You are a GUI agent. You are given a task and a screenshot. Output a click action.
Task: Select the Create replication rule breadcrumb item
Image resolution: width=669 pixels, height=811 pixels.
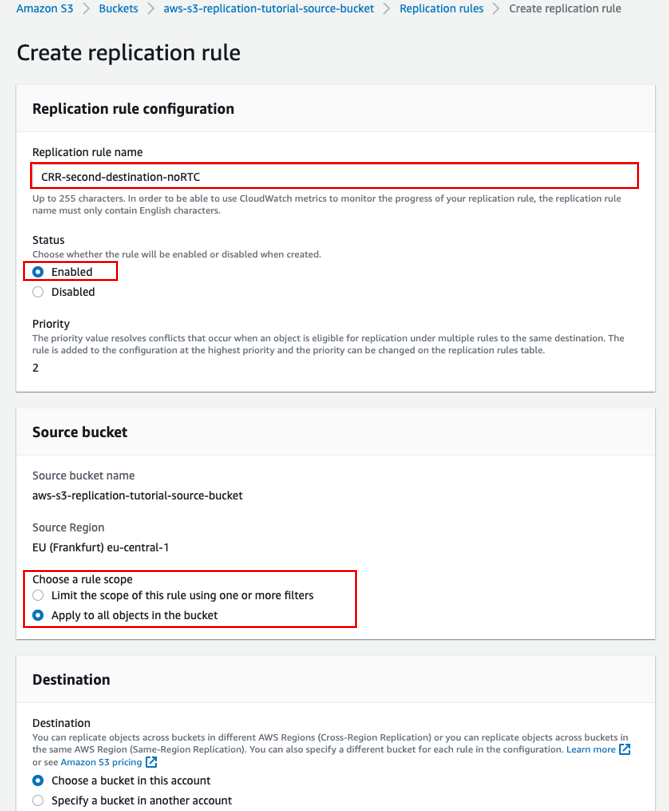pyautogui.click(x=565, y=8)
